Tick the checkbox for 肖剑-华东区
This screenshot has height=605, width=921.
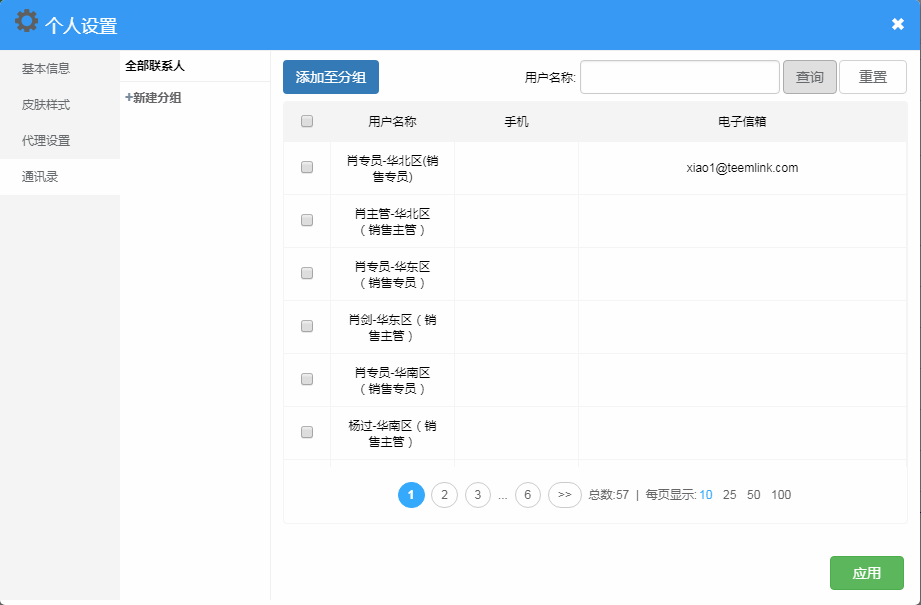(307, 326)
